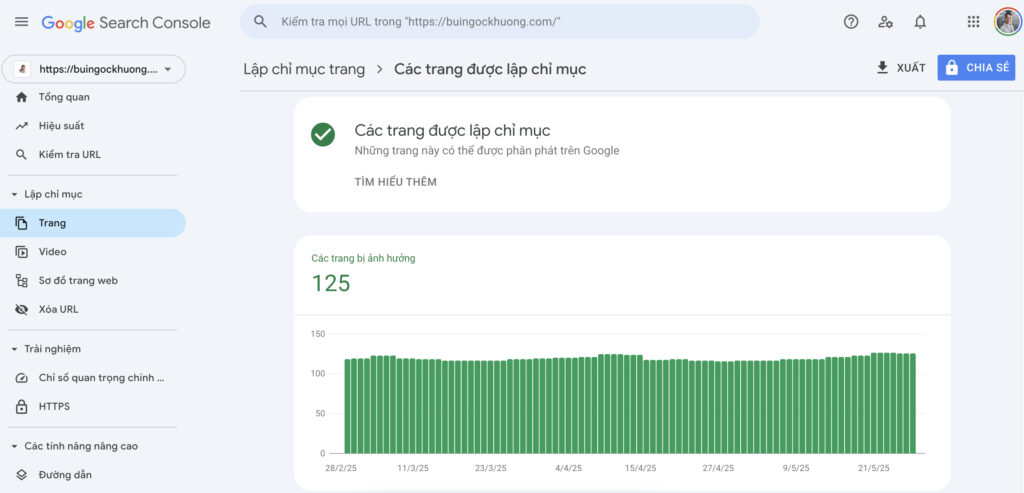Click the speedometer icon for Chỉ số quan trọng

coord(22,378)
